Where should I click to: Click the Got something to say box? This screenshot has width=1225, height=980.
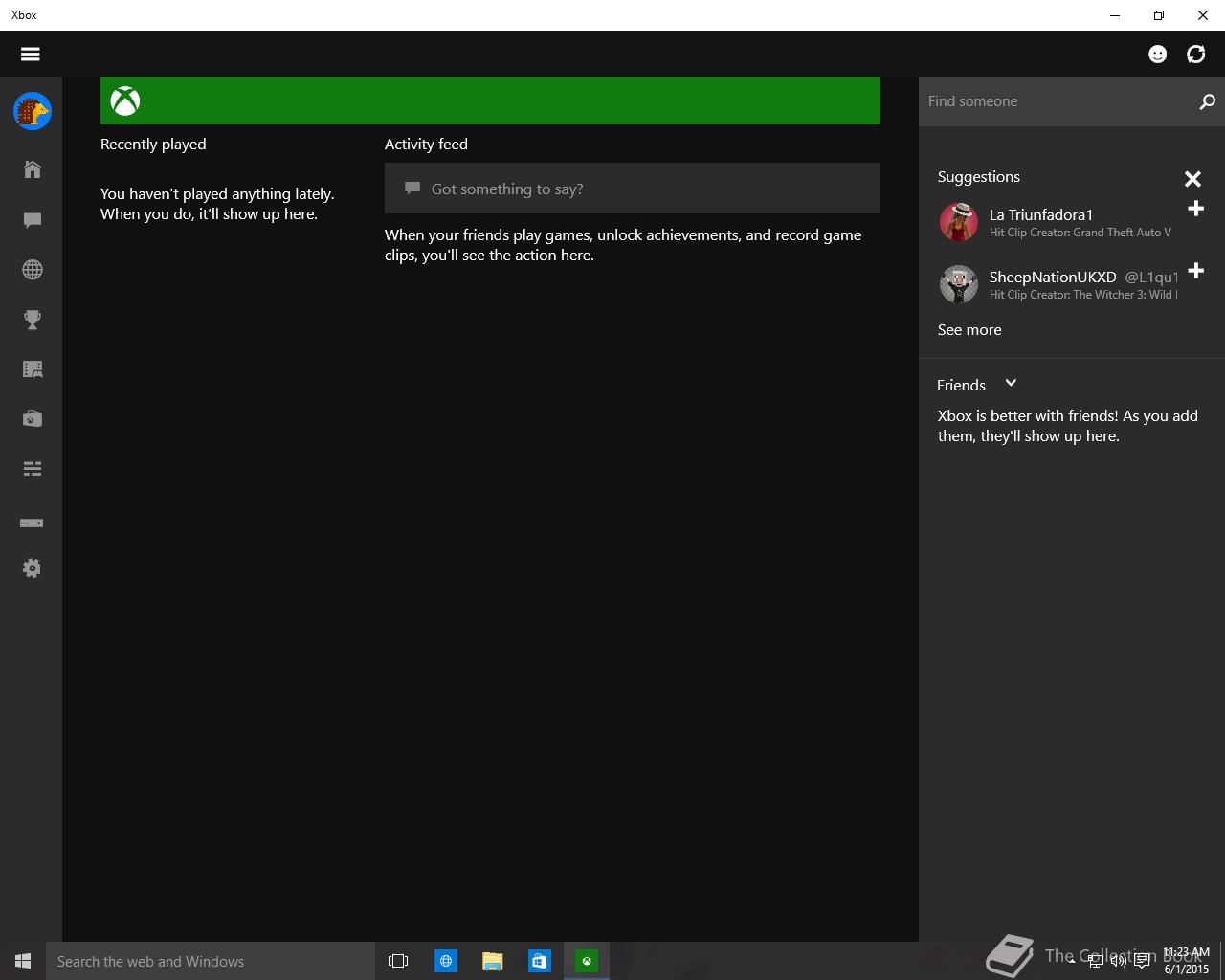(633, 188)
